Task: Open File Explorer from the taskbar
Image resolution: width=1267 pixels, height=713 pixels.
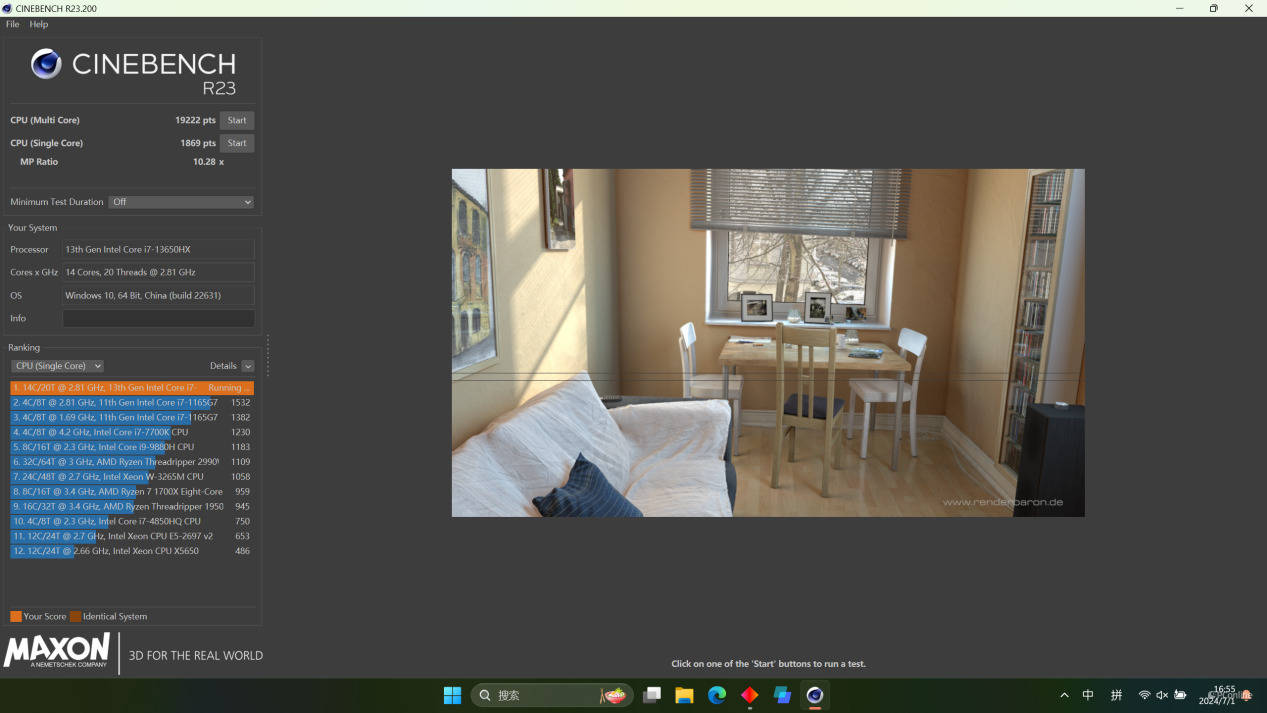Action: [684, 695]
